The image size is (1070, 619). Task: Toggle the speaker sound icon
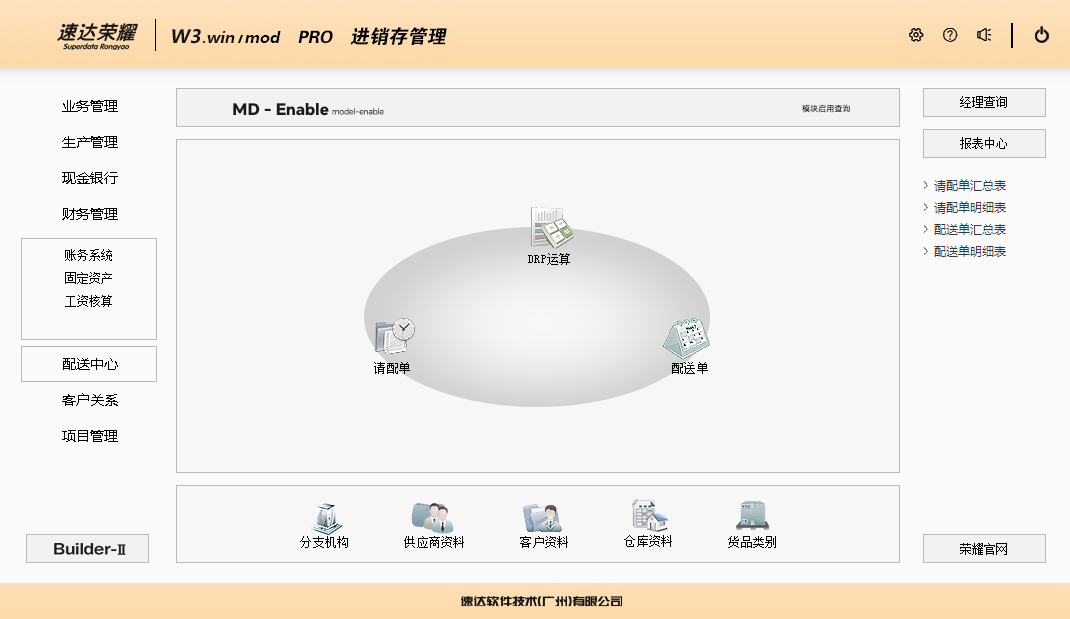click(x=984, y=35)
